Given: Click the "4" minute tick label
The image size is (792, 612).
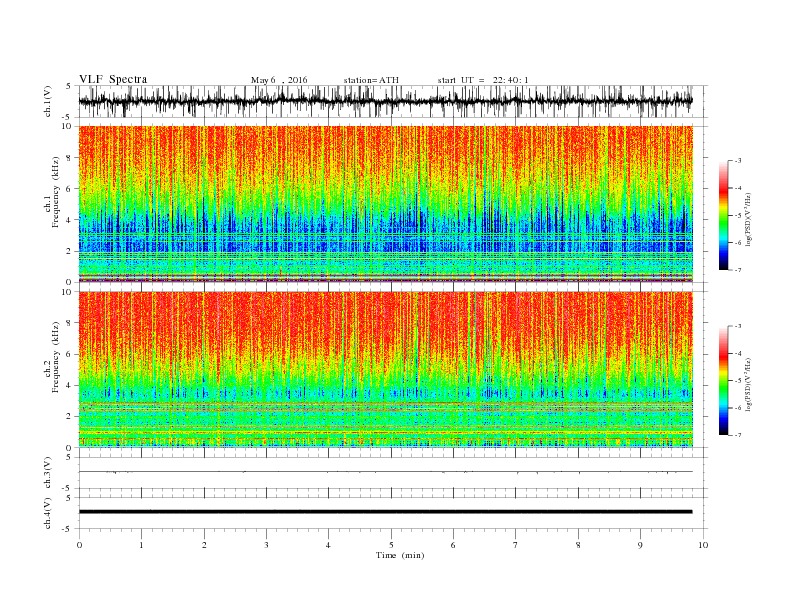Looking at the screenshot, I should click(328, 545).
